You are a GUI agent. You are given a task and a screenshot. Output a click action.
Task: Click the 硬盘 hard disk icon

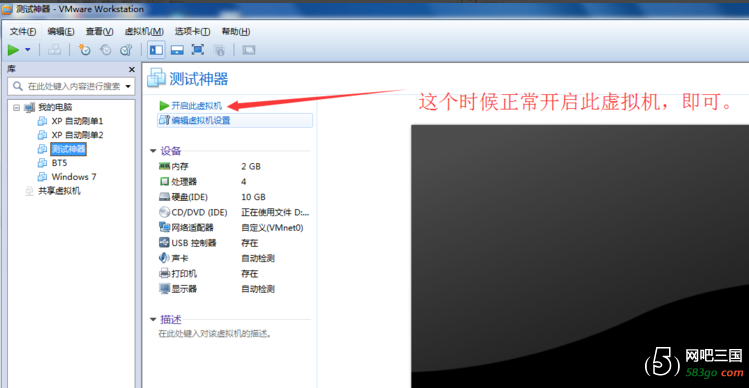point(164,197)
